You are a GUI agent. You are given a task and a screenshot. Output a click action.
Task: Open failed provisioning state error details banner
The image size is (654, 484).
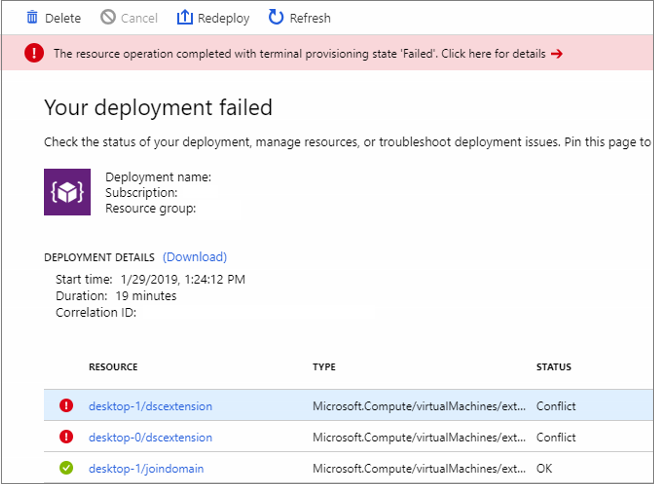[x=299, y=54]
